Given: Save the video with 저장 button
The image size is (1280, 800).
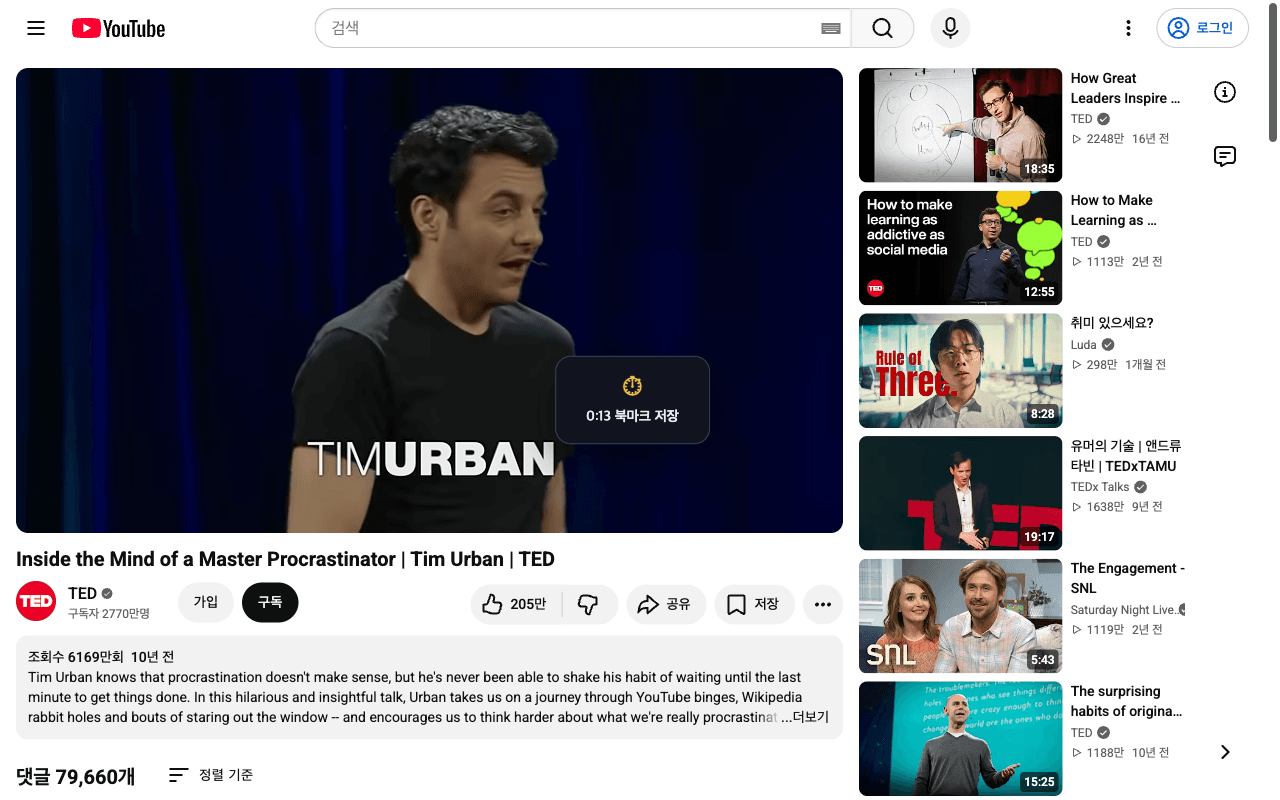Looking at the screenshot, I should 754,604.
